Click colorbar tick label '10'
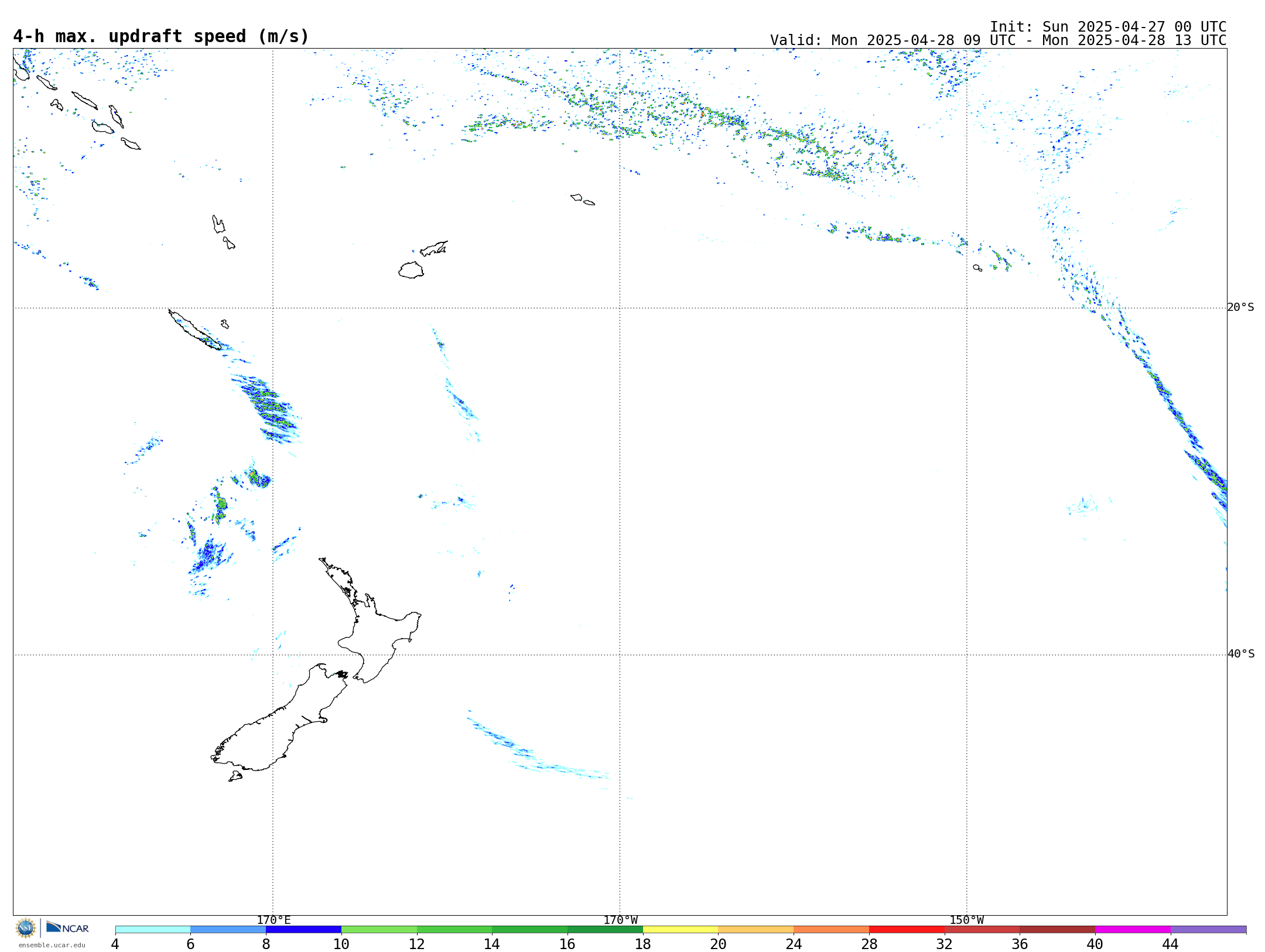This screenshot has width=1265, height=952. (341, 944)
